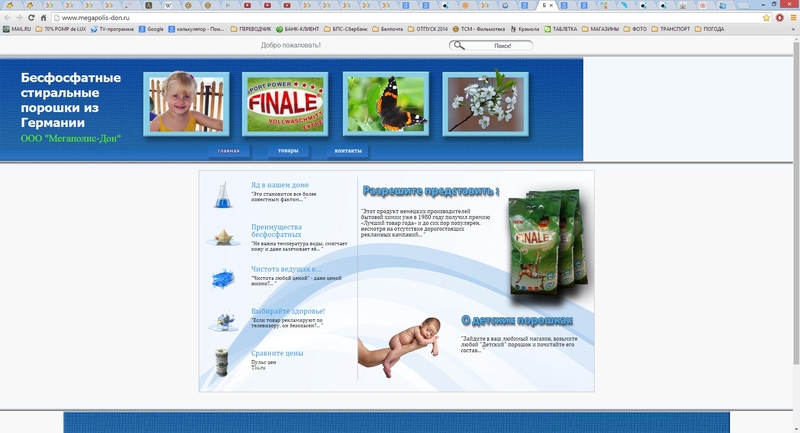This screenshot has width=800, height=433.
Task: Click the bird icon beside Выбирайте здоровье
Action: point(223,320)
